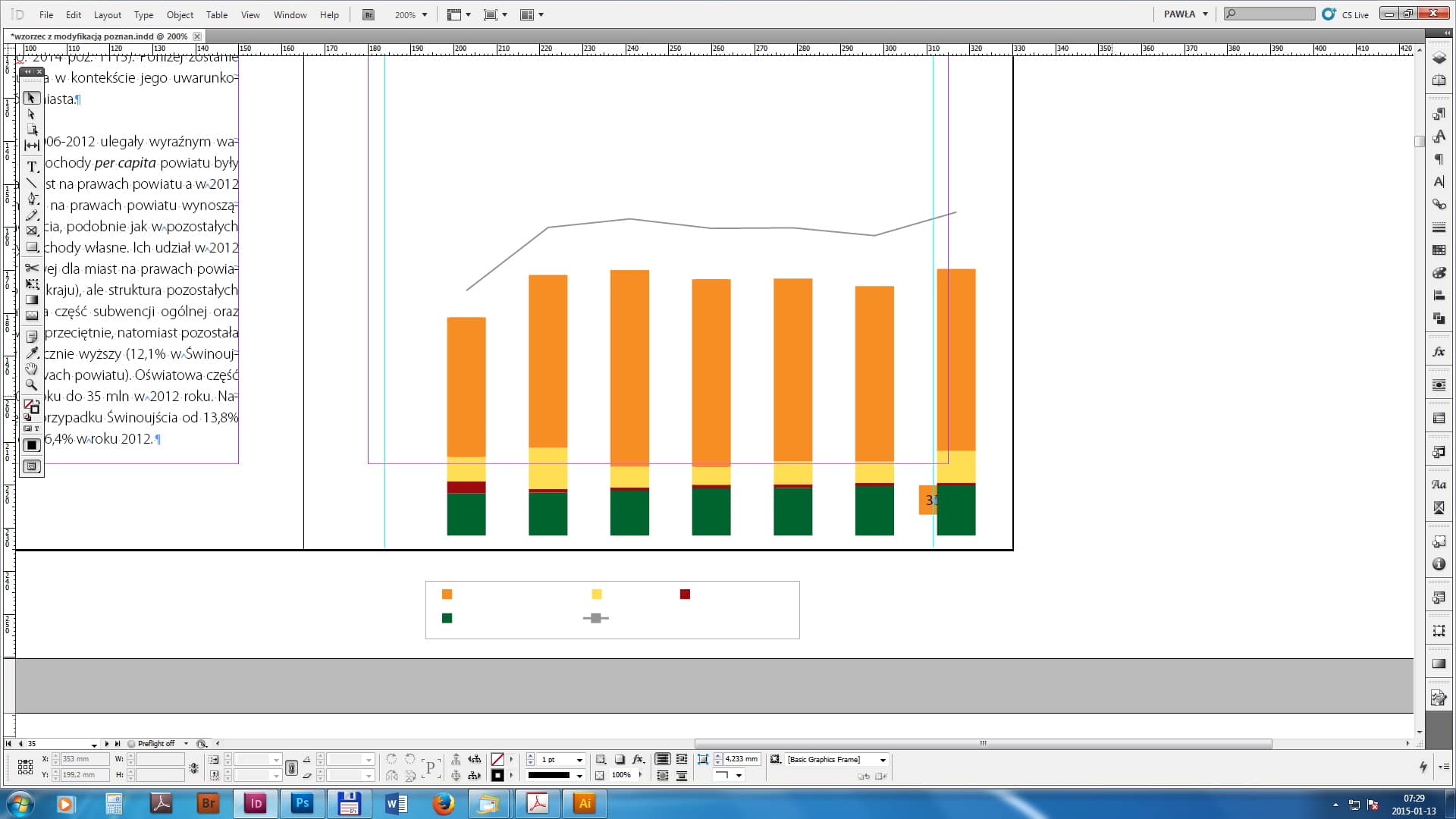The height and width of the screenshot is (819, 1456).
Task: Click the fill and stroke swatch in toolbox
Action: pyautogui.click(x=32, y=407)
